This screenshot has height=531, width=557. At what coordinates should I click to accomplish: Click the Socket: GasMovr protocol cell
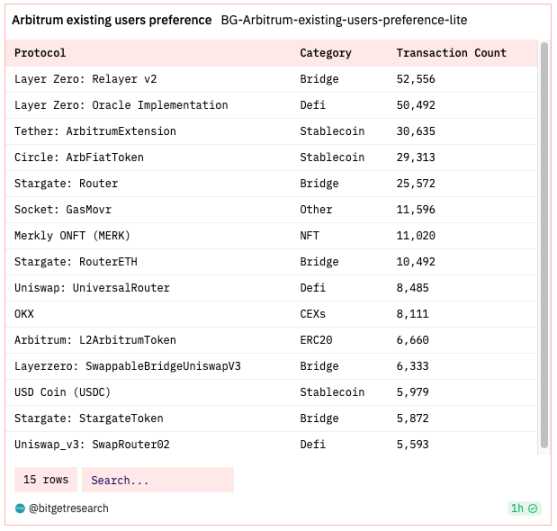click(x=63, y=210)
